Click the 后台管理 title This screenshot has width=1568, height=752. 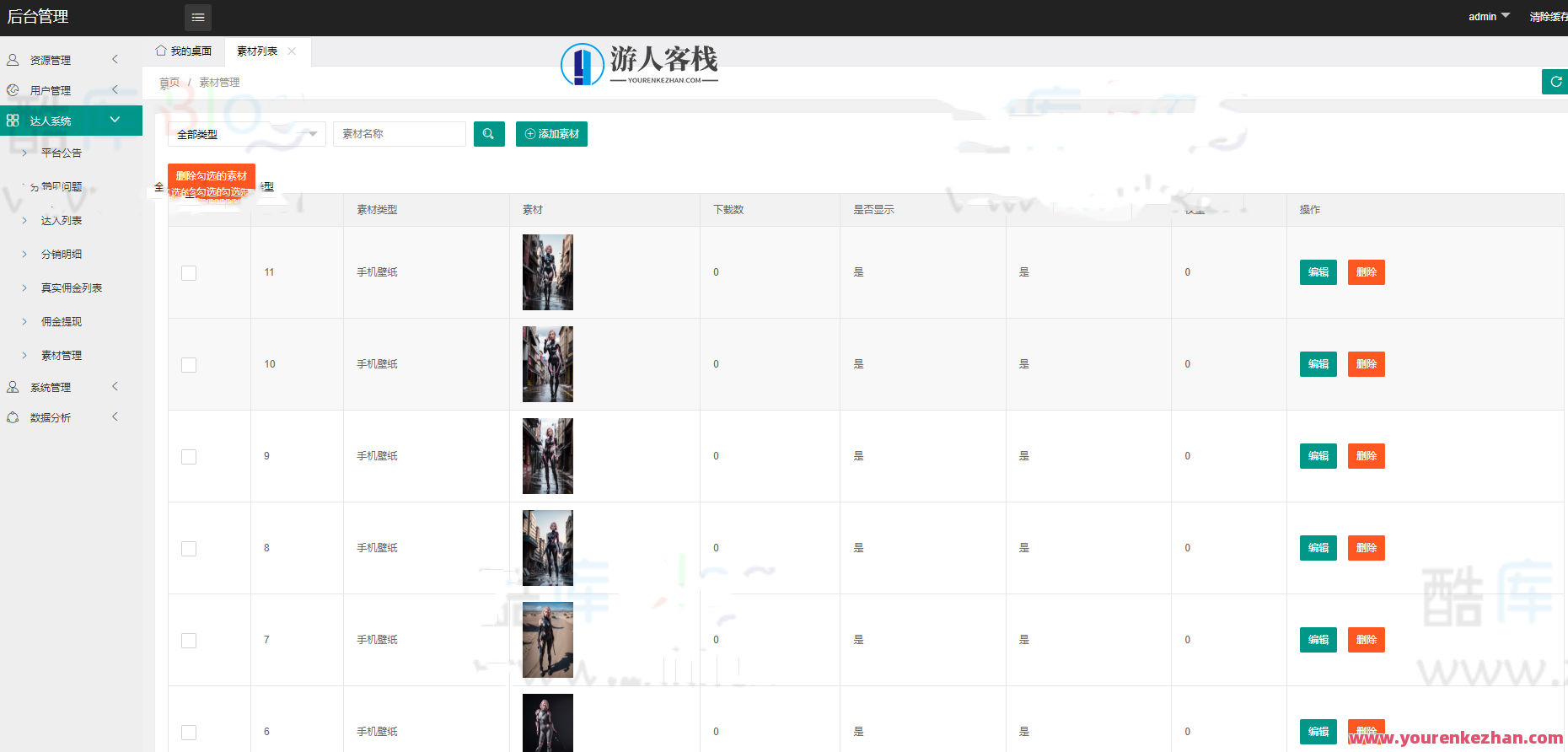click(38, 17)
